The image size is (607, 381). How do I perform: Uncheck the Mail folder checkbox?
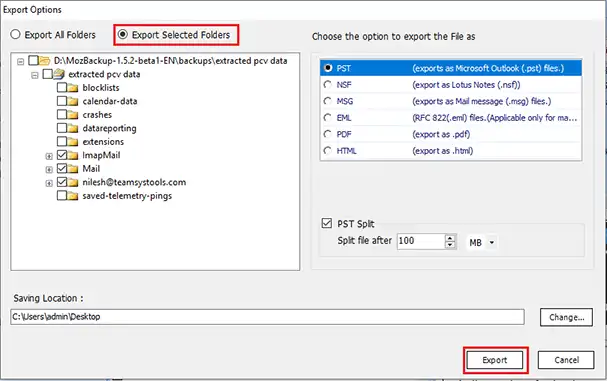tap(62, 168)
